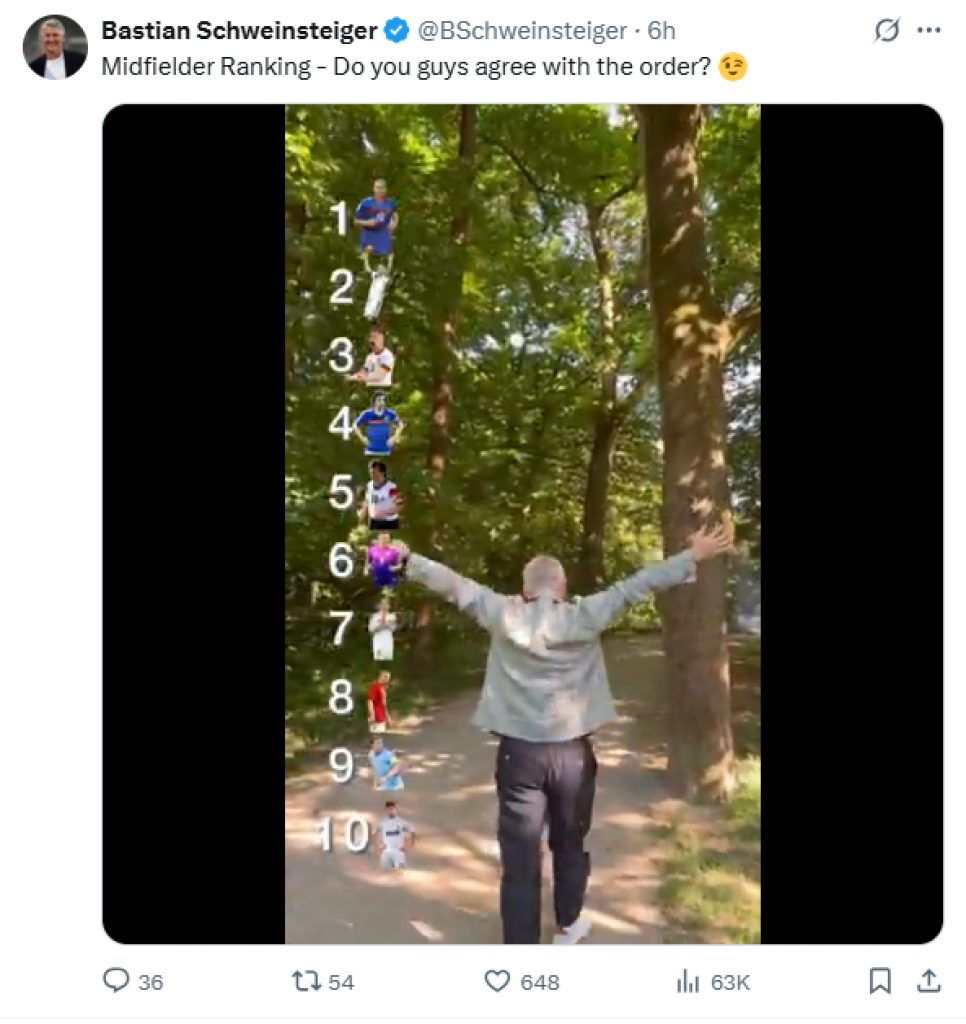
Task: Repost this tweet using the retweet icon
Action: tap(305, 982)
